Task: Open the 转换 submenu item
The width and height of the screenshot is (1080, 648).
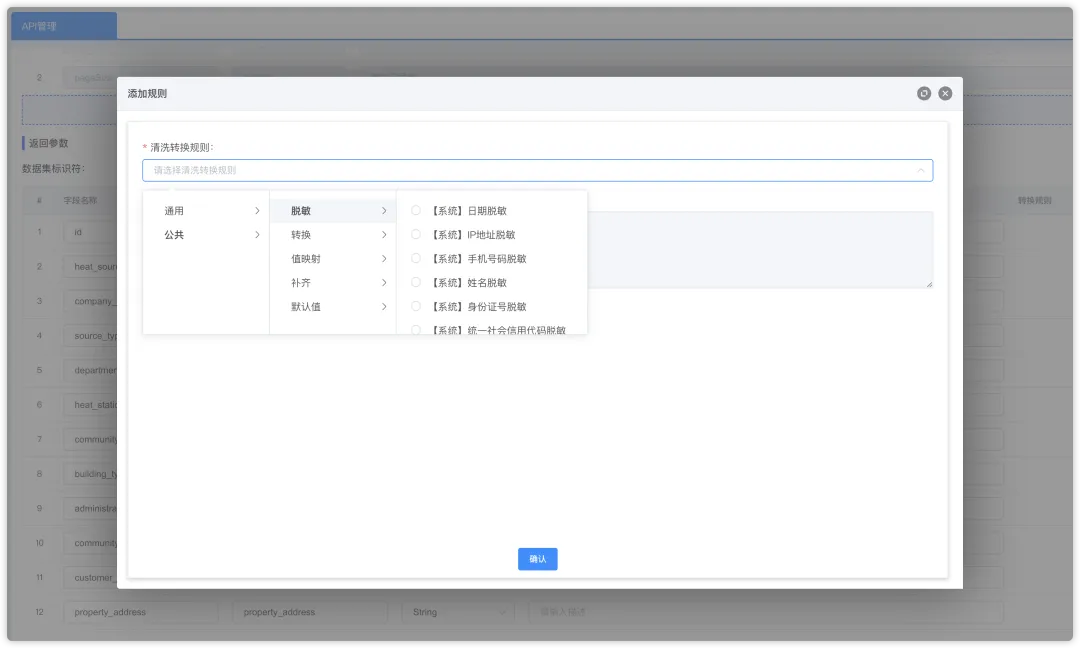Action: pos(333,235)
